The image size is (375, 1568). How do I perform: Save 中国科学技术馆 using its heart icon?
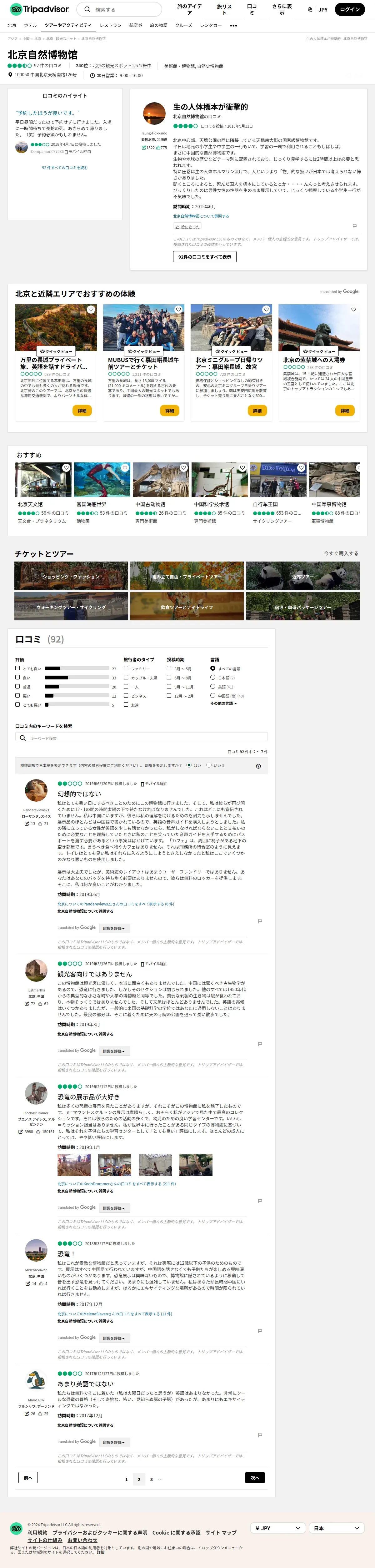[x=242, y=467]
